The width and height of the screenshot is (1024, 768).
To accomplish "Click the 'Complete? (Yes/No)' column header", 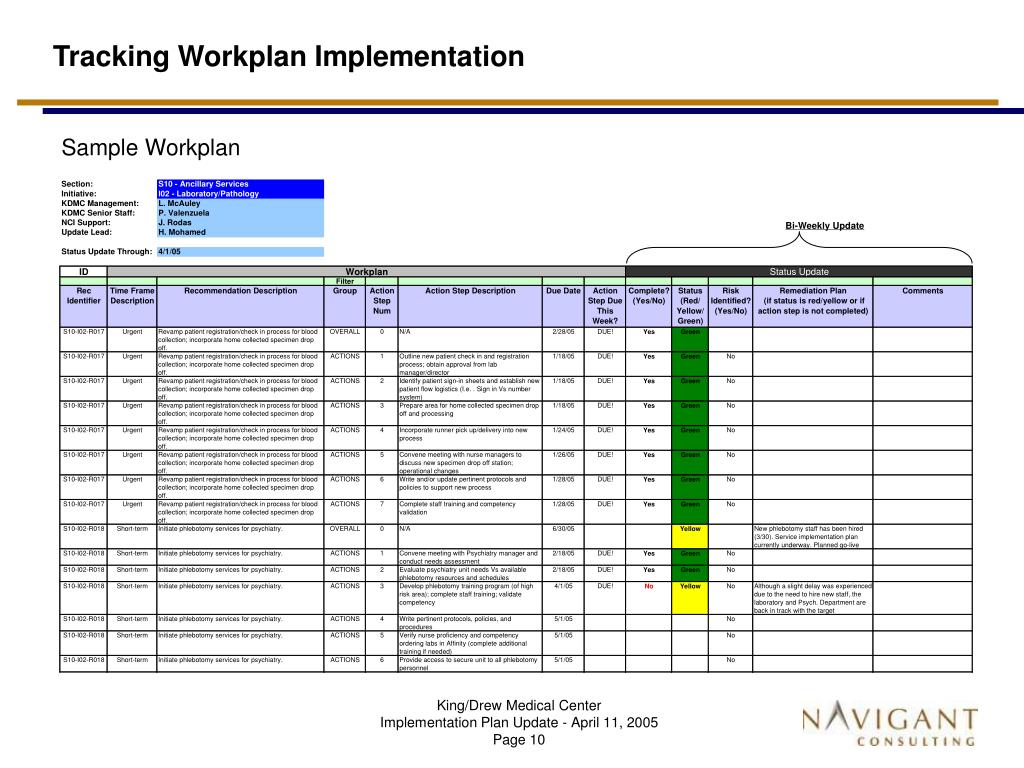I will tap(648, 306).
